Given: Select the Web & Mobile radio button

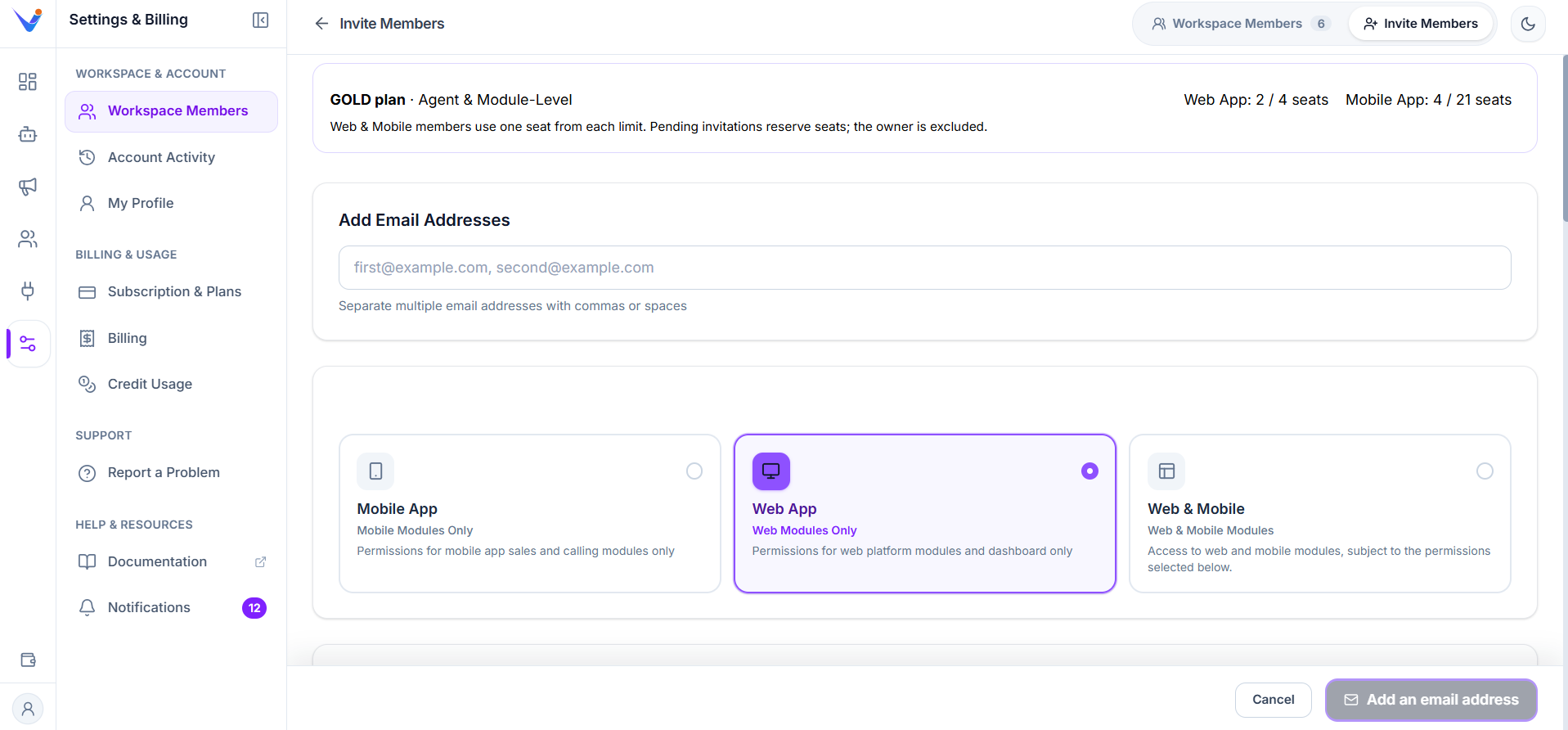Looking at the screenshot, I should [1485, 471].
